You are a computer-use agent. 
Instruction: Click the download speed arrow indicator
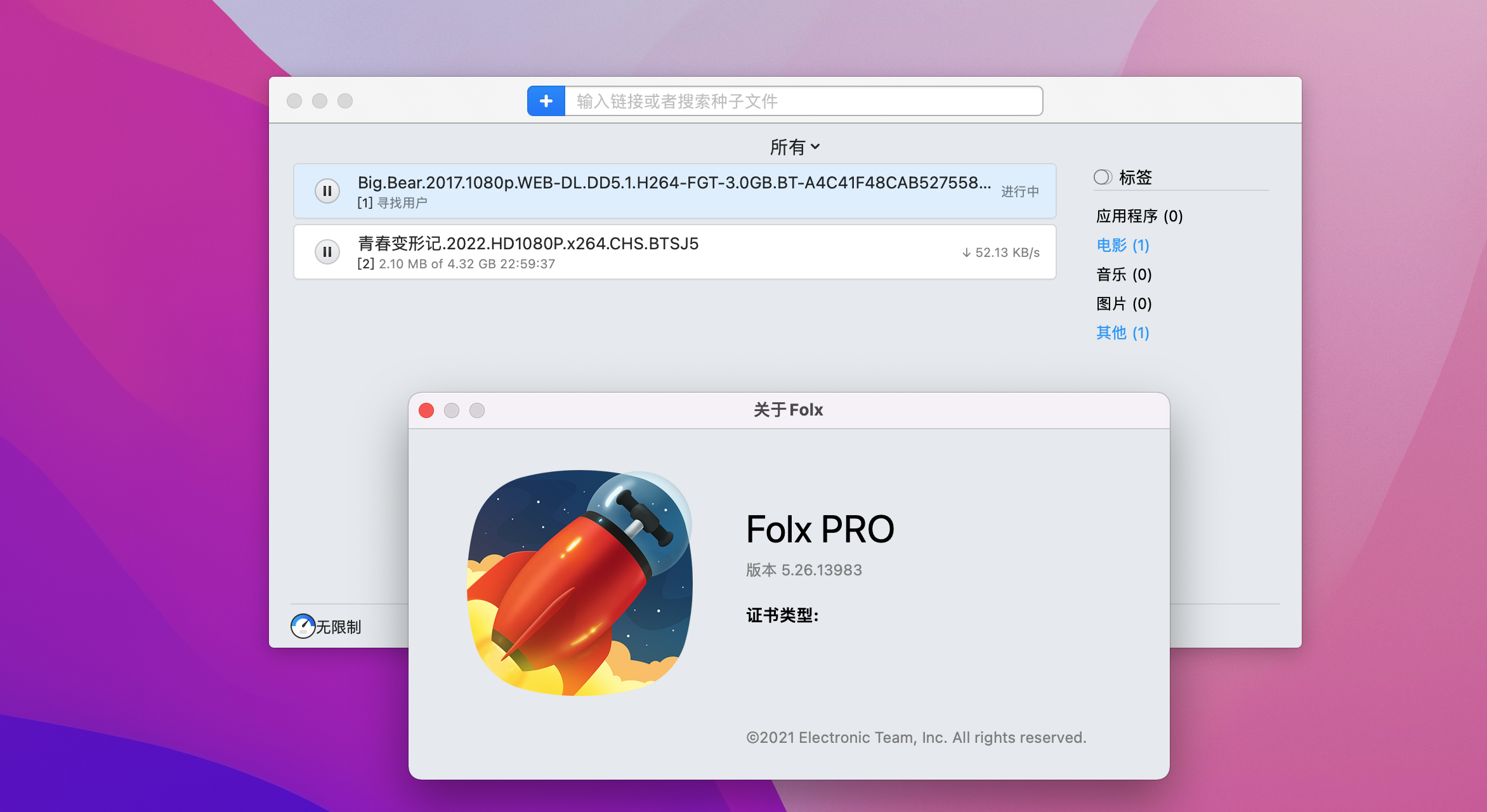point(966,252)
